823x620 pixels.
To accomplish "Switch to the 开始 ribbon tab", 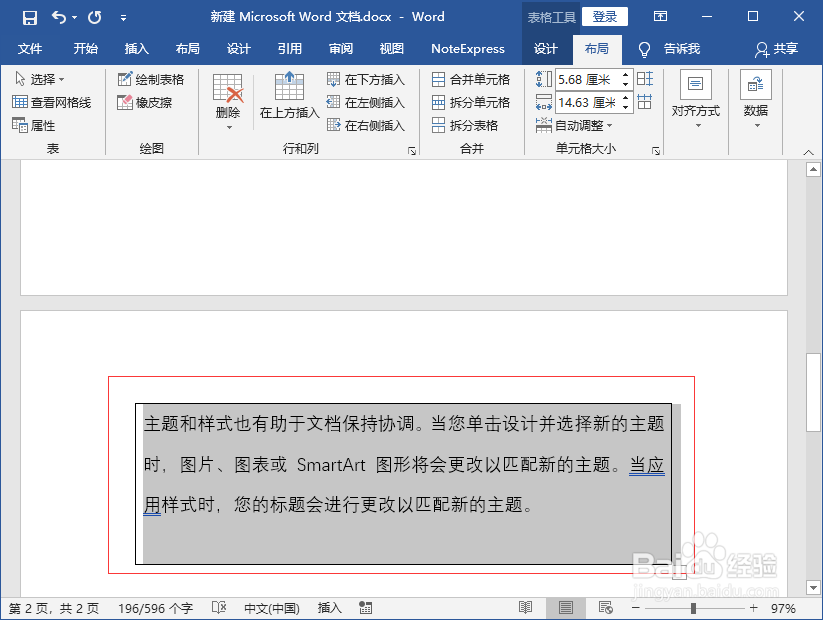I will [x=86, y=49].
